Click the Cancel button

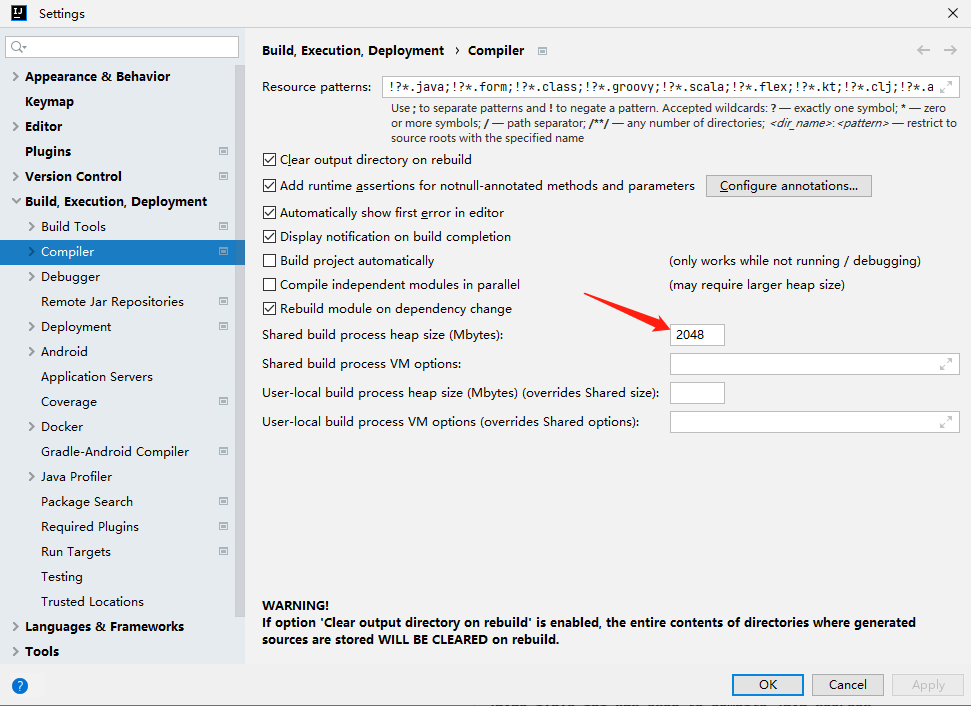[848, 684]
